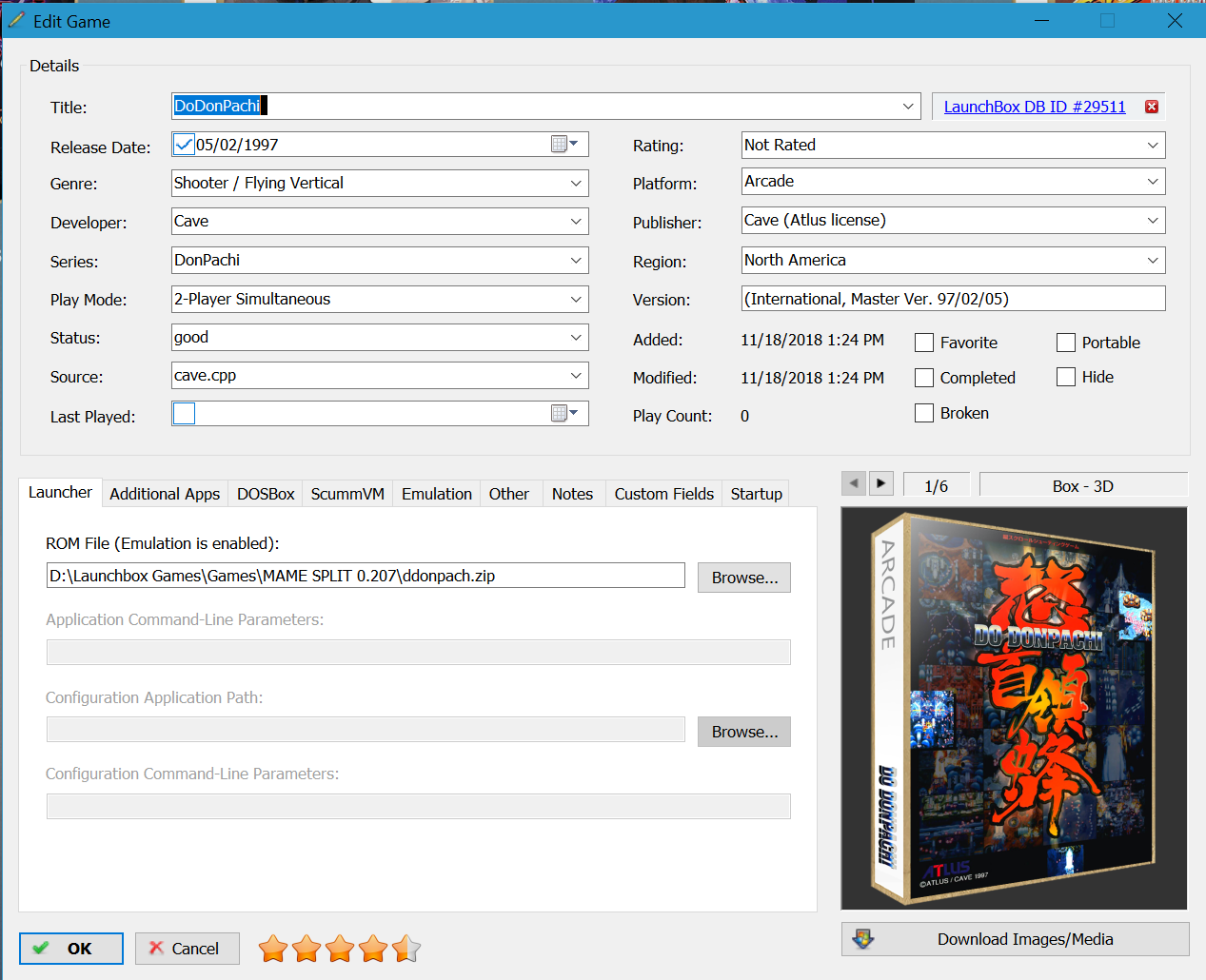Open the Notes tab
Screen dimensions: 1206x980
tap(572, 494)
